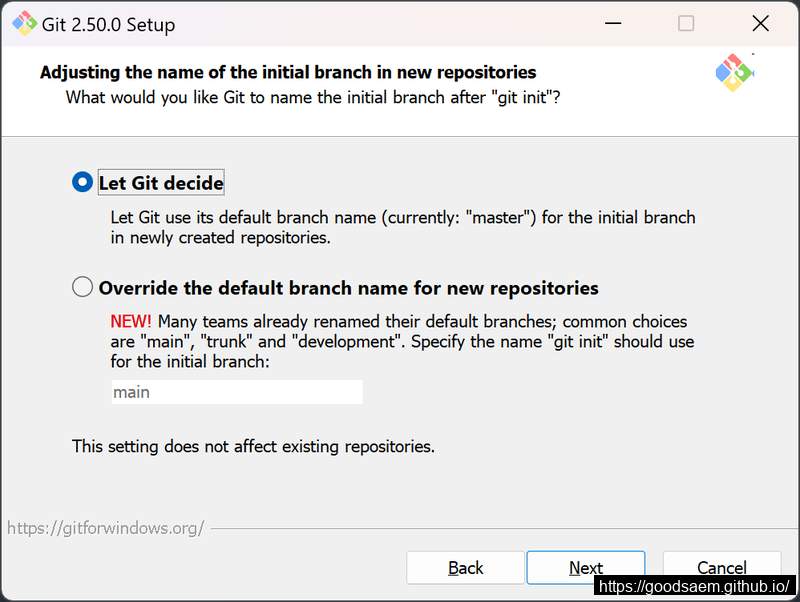This screenshot has height=602, width=800.
Task: Click the goodsaem.github.io watermark link
Action: click(x=694, y=586)
